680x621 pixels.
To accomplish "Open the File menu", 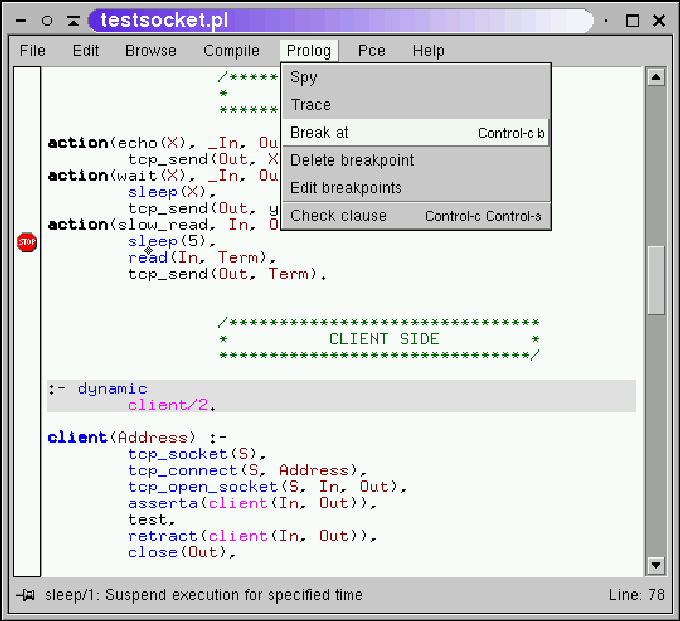I will [x=33, y=51].
